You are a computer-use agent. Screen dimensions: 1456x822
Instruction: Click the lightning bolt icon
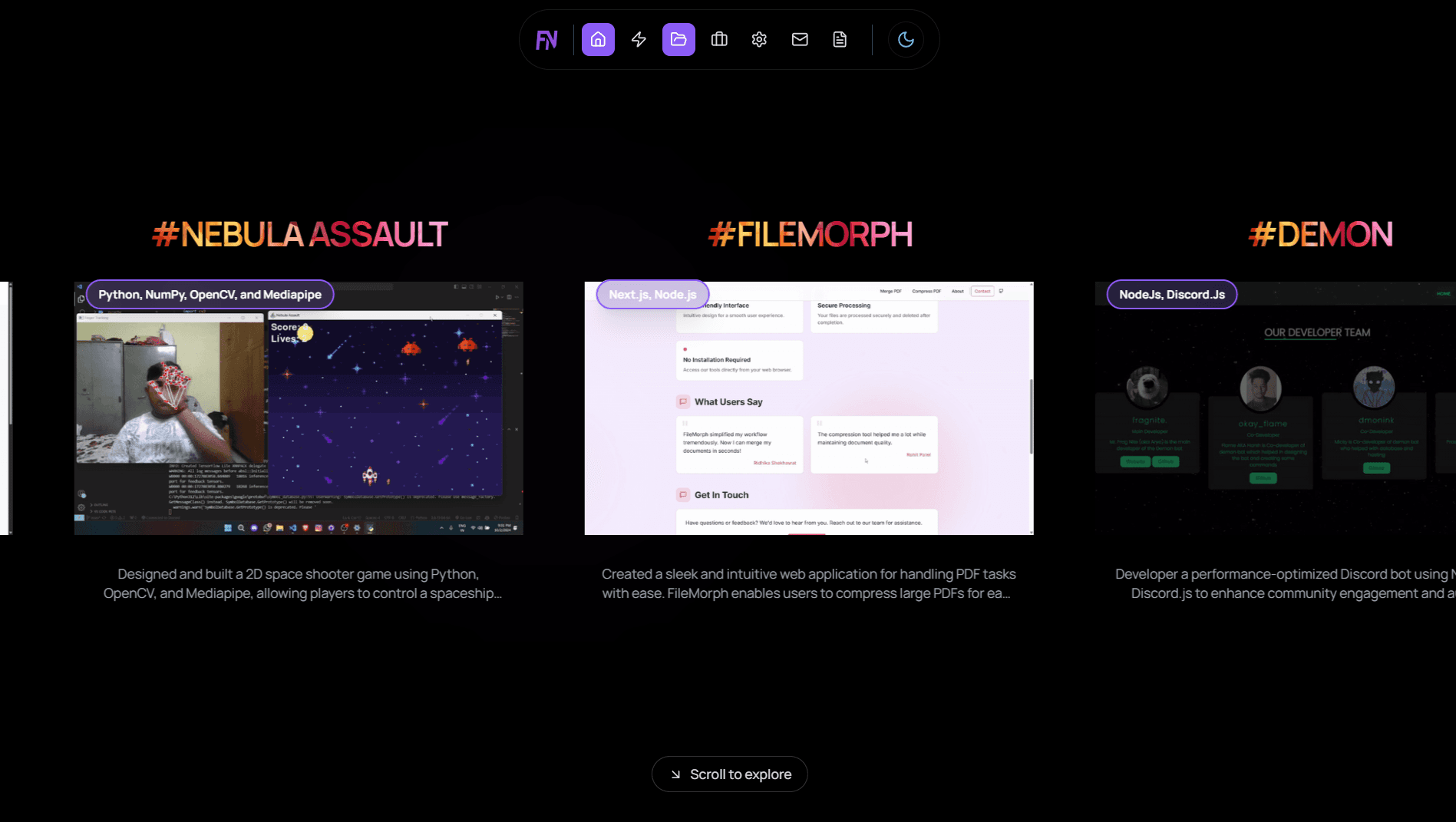[x=639, y=40]
